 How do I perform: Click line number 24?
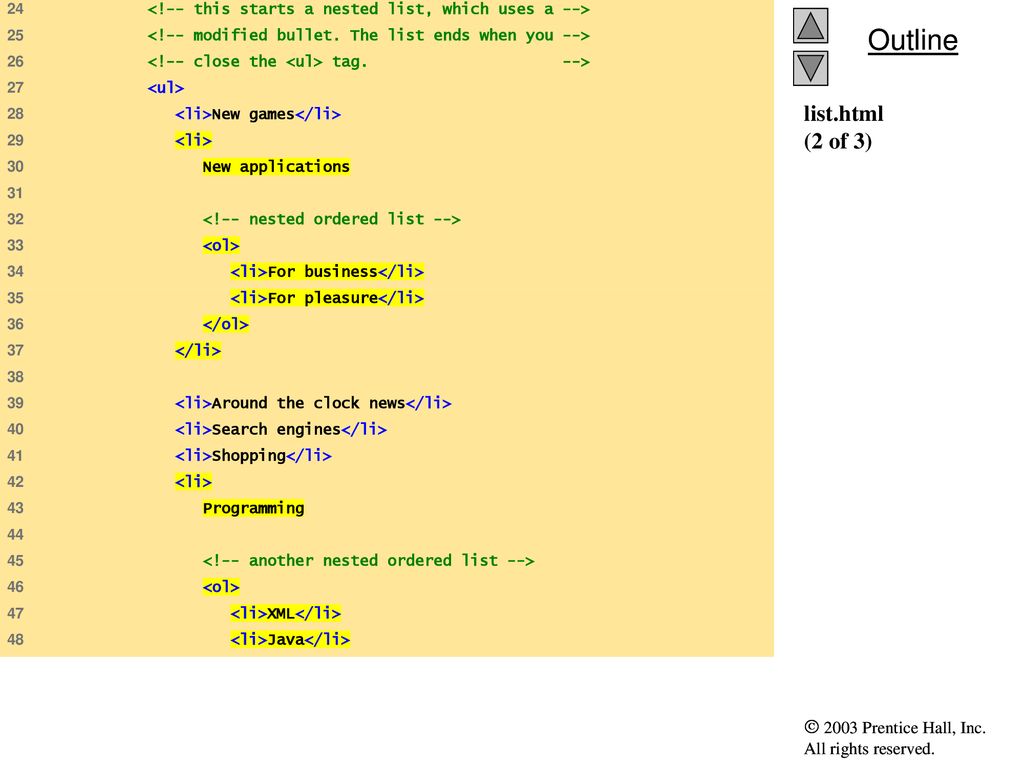[15, 9]
